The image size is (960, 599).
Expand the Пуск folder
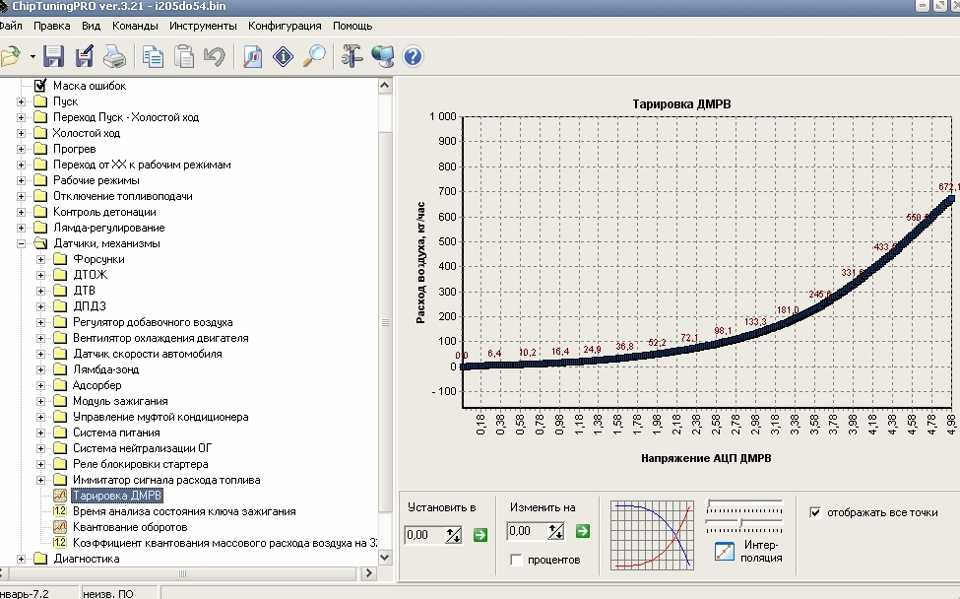[21, 102]
